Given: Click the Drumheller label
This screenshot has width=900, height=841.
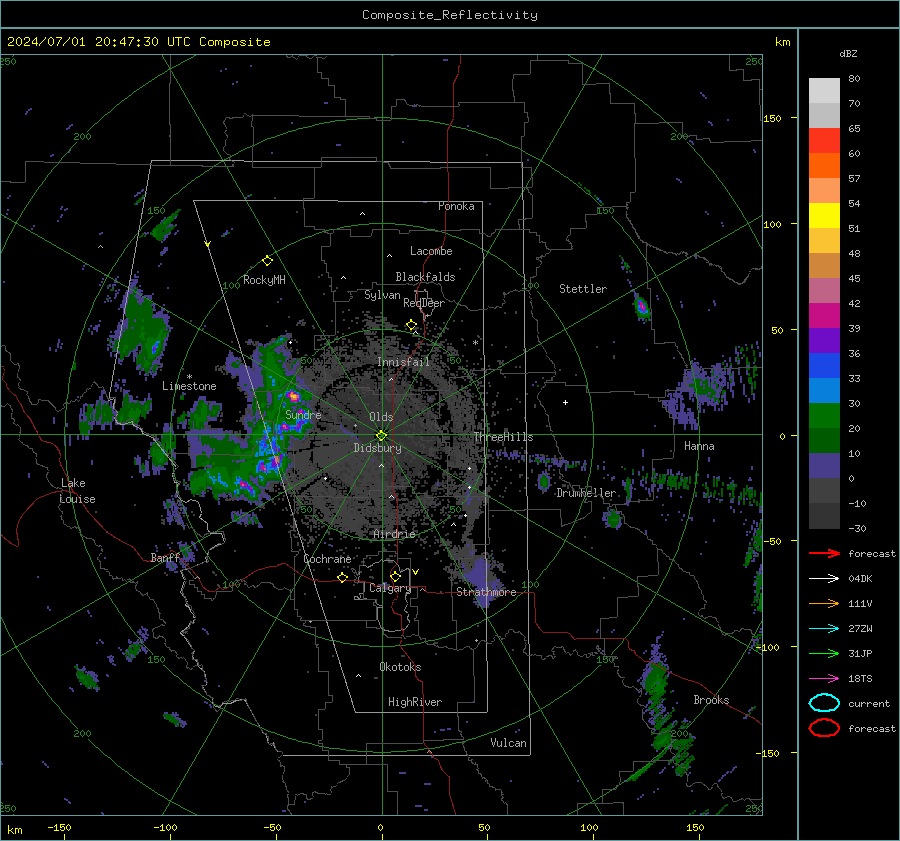Looking at the screenshot, I should point(586,493).
